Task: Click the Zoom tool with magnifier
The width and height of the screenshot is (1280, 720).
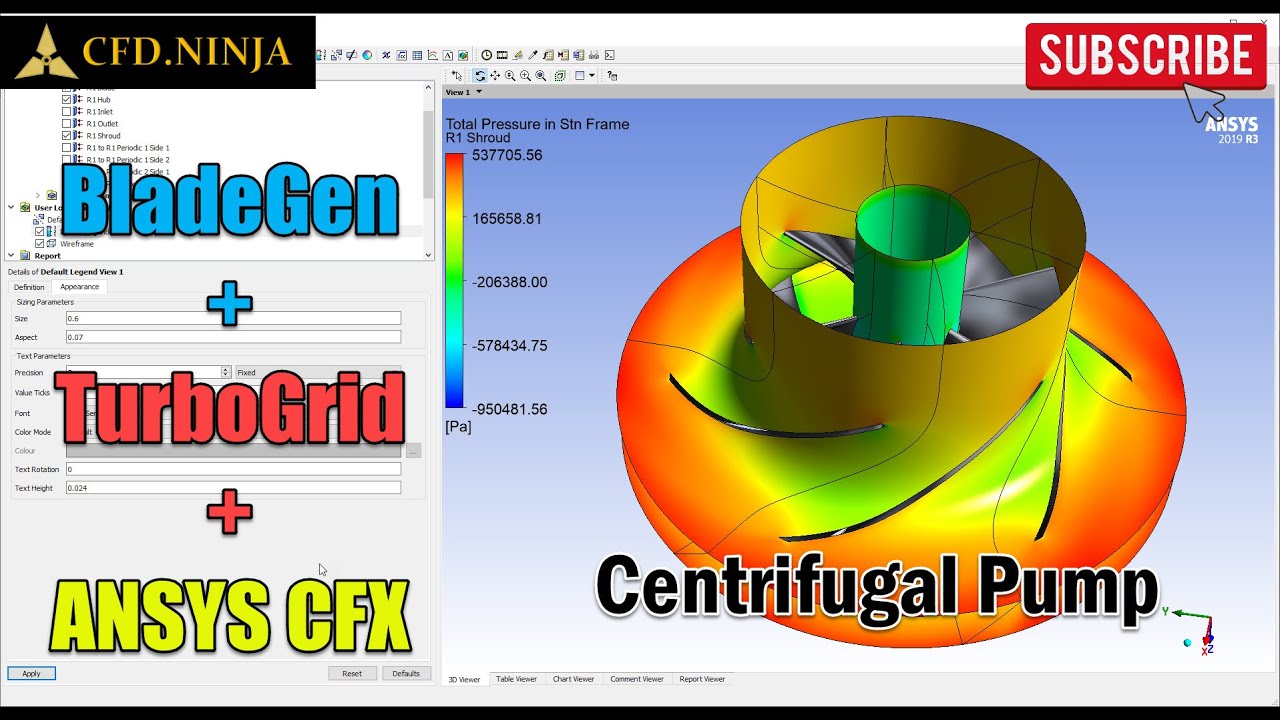Action: (x=510, y=76)
